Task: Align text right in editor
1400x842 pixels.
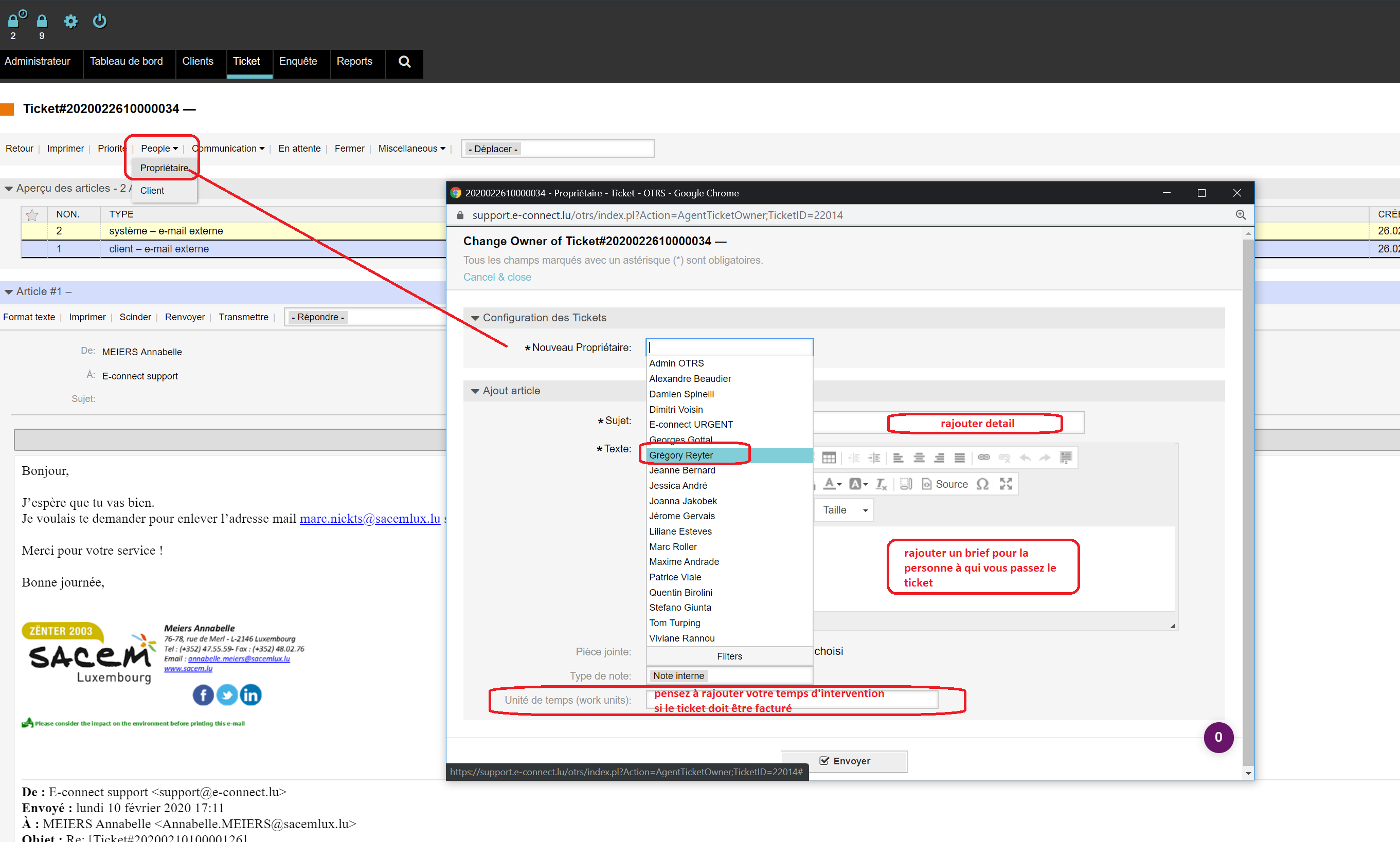Action: (940, 458)
